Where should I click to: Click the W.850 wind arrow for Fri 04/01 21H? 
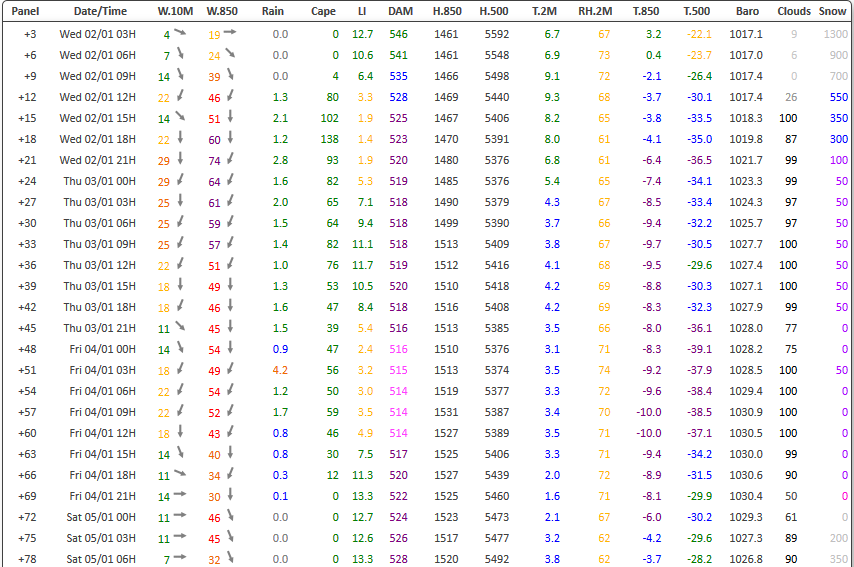(230, 495)
